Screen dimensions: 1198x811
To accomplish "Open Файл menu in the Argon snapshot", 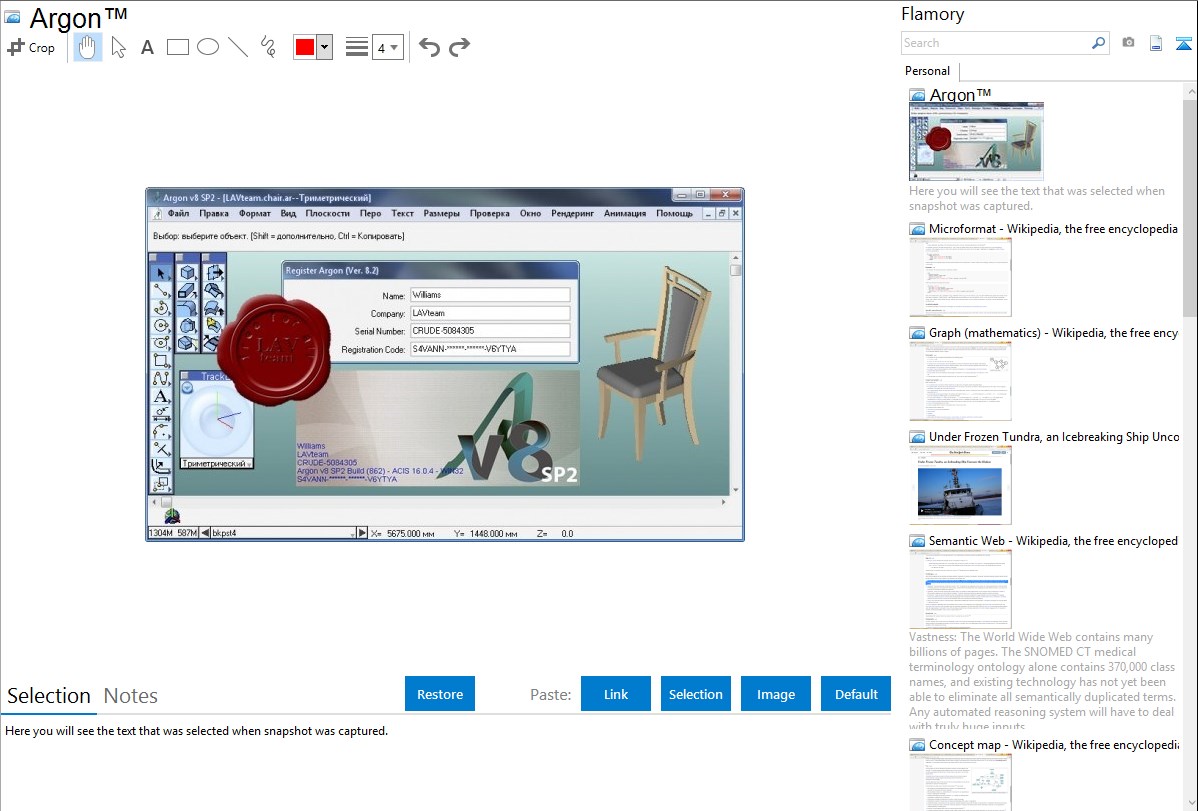I will (178, 213).
